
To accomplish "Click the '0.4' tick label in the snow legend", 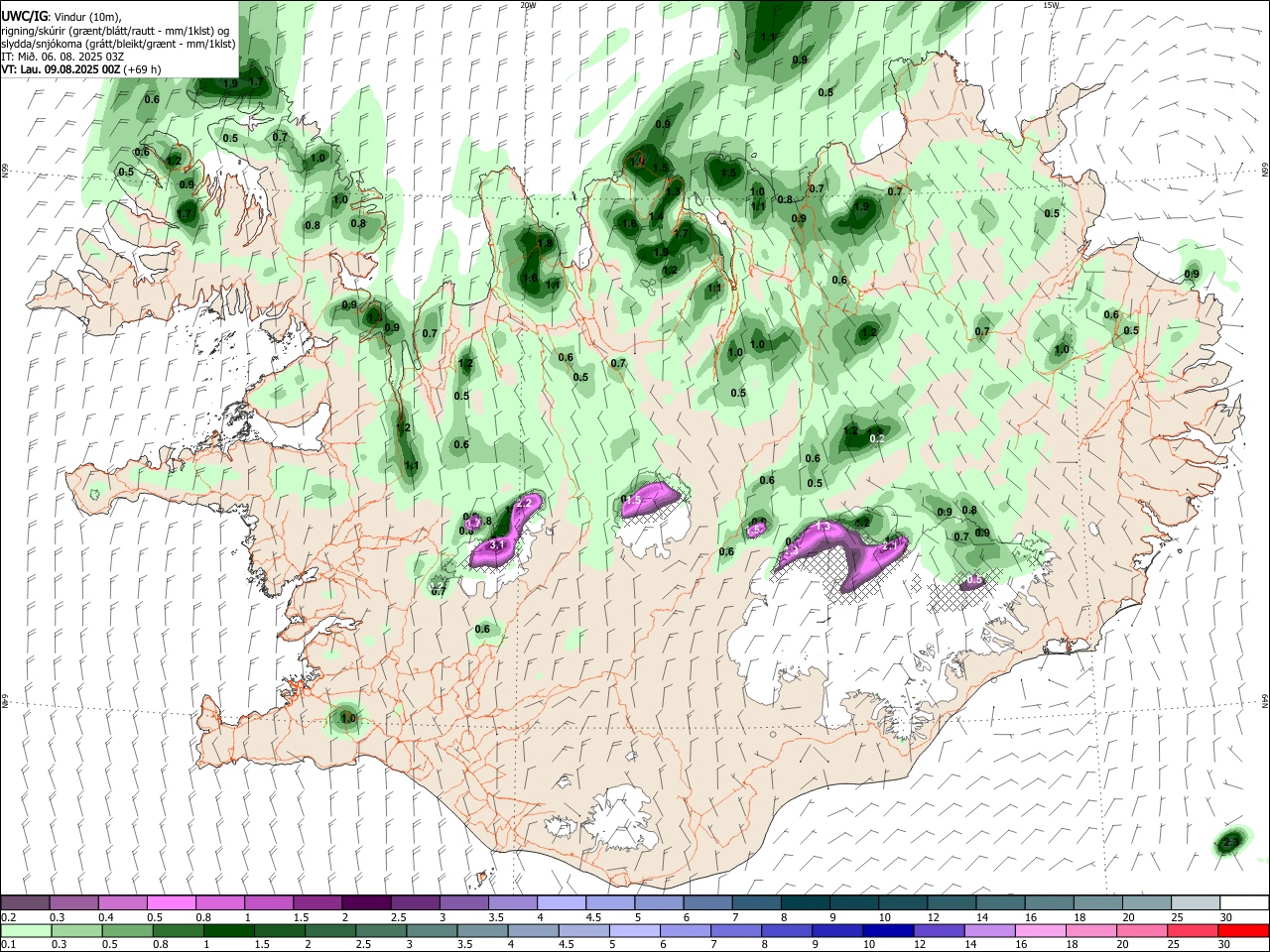I will click(105, 917).
